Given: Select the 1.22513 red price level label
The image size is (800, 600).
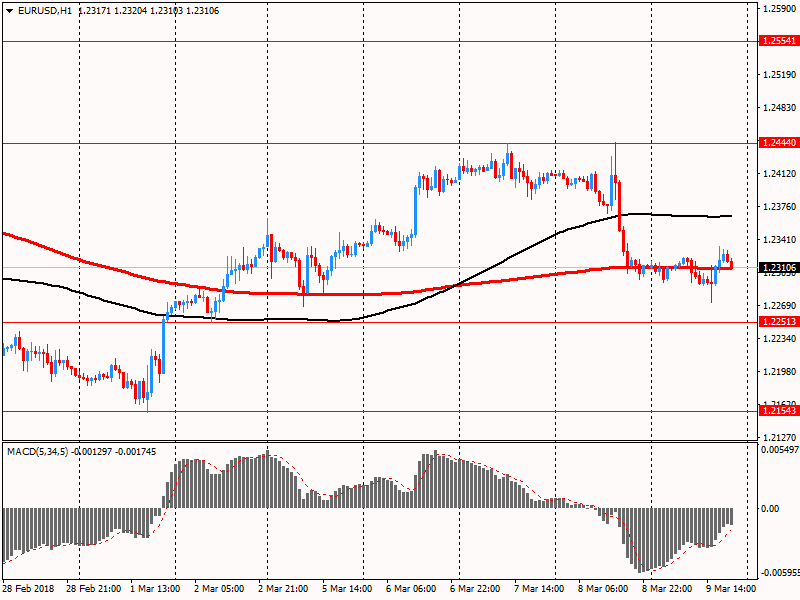Looking at the screenshot, I should pos(779,321).
